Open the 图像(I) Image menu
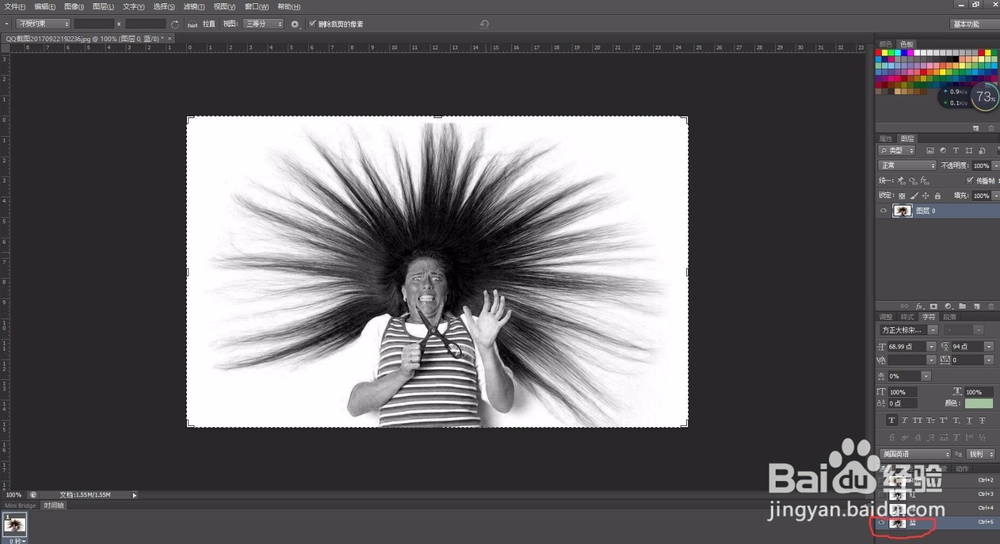Screen dimensions: 1000x544 coord(74,6)
